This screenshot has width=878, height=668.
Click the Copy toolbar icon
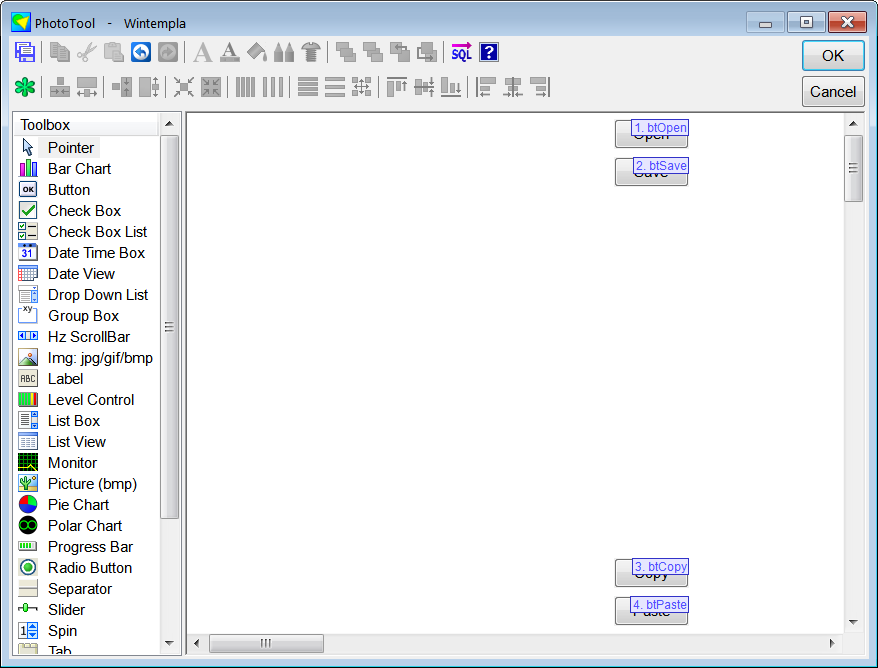(x=59, y=53)
